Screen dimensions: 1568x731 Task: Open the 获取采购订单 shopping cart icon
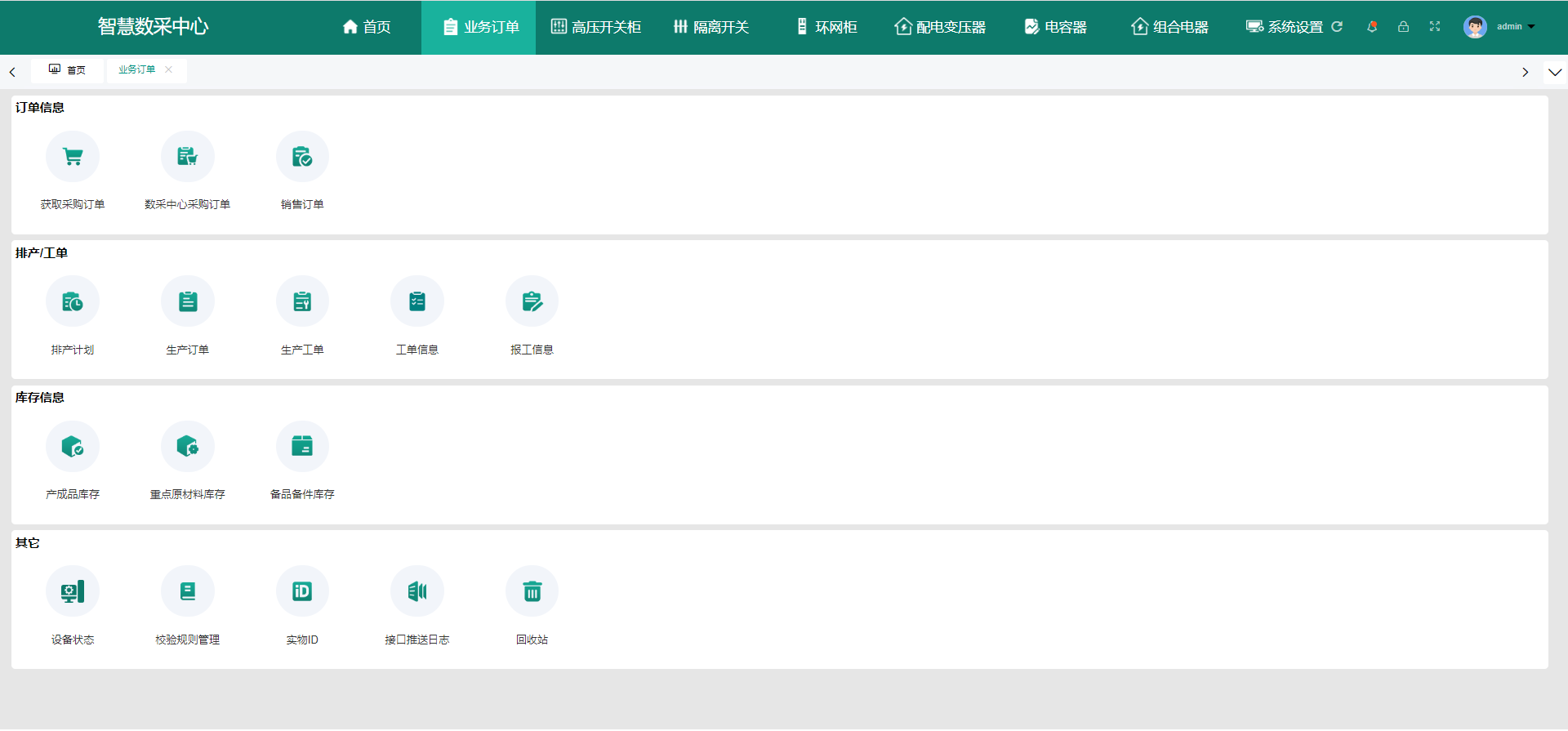(x=73, y=157)
